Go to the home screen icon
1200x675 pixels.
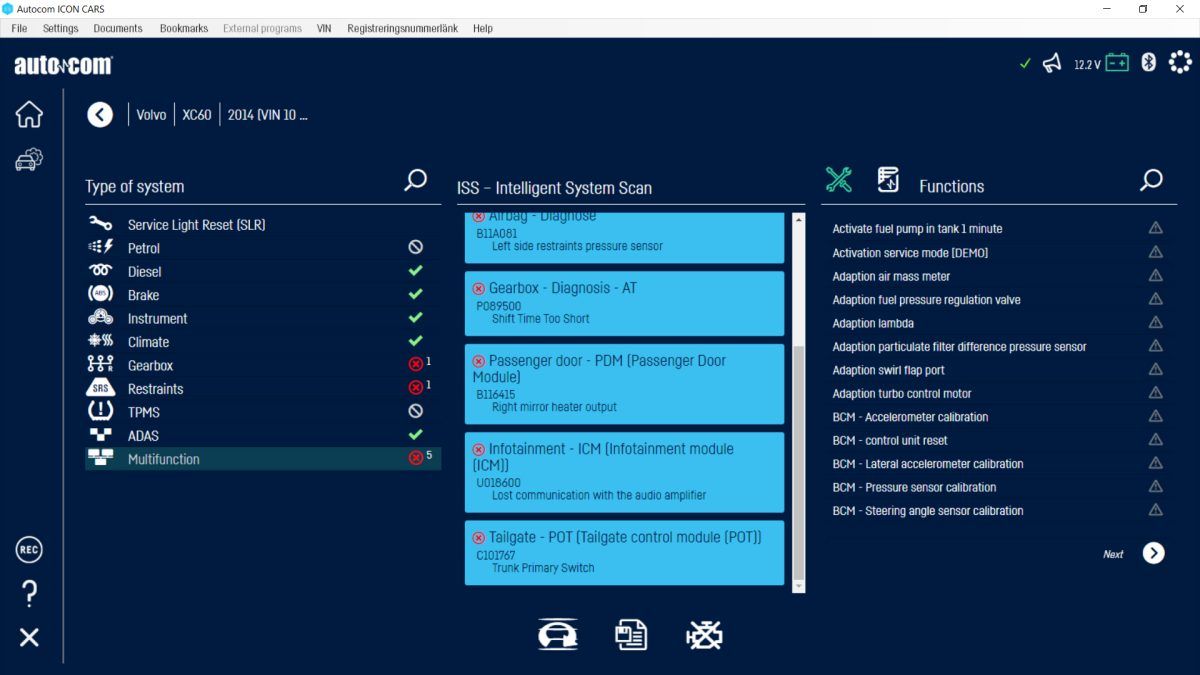click(29, 114)
